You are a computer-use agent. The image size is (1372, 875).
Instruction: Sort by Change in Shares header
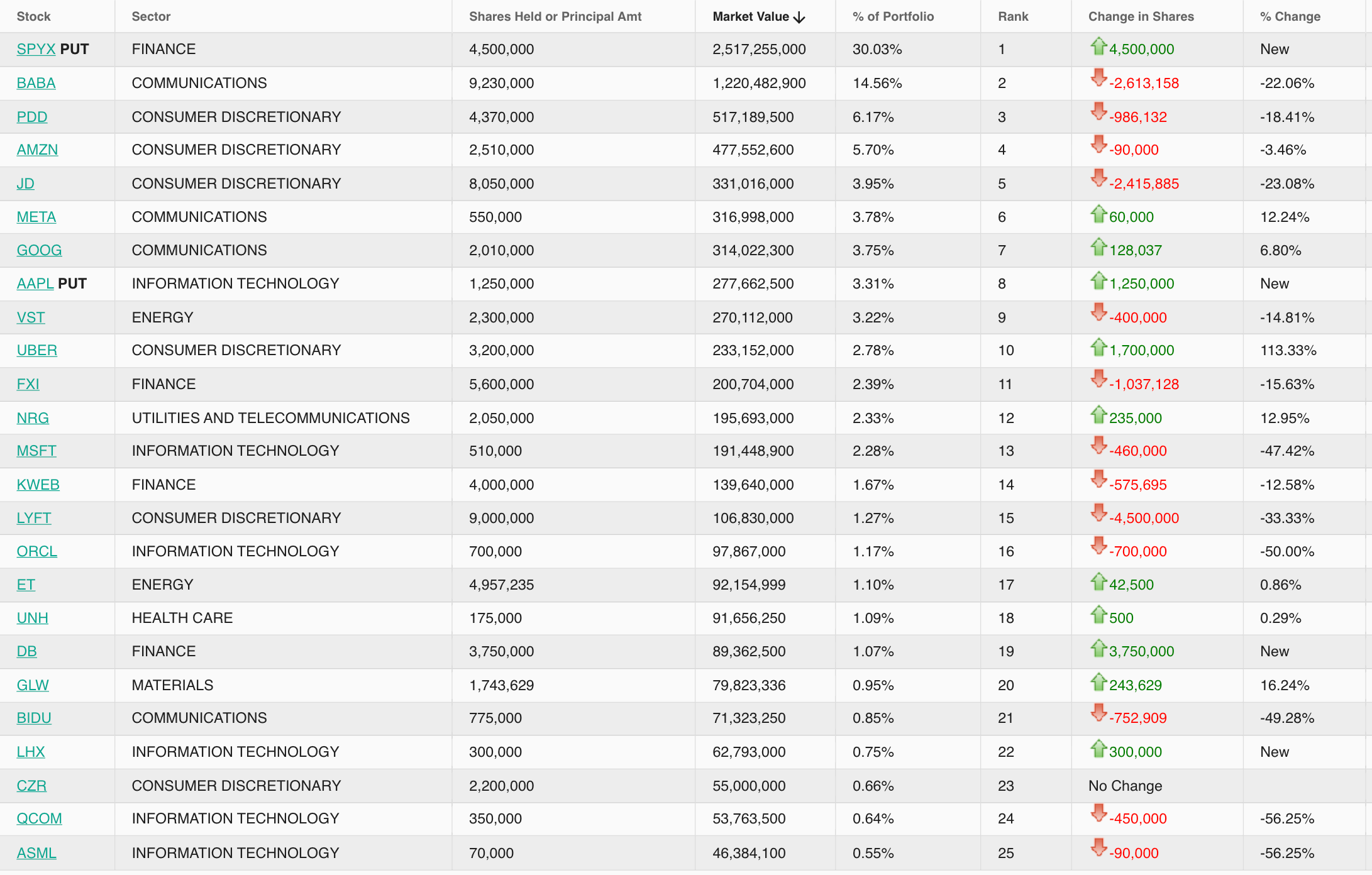[x=1141, y=16]
